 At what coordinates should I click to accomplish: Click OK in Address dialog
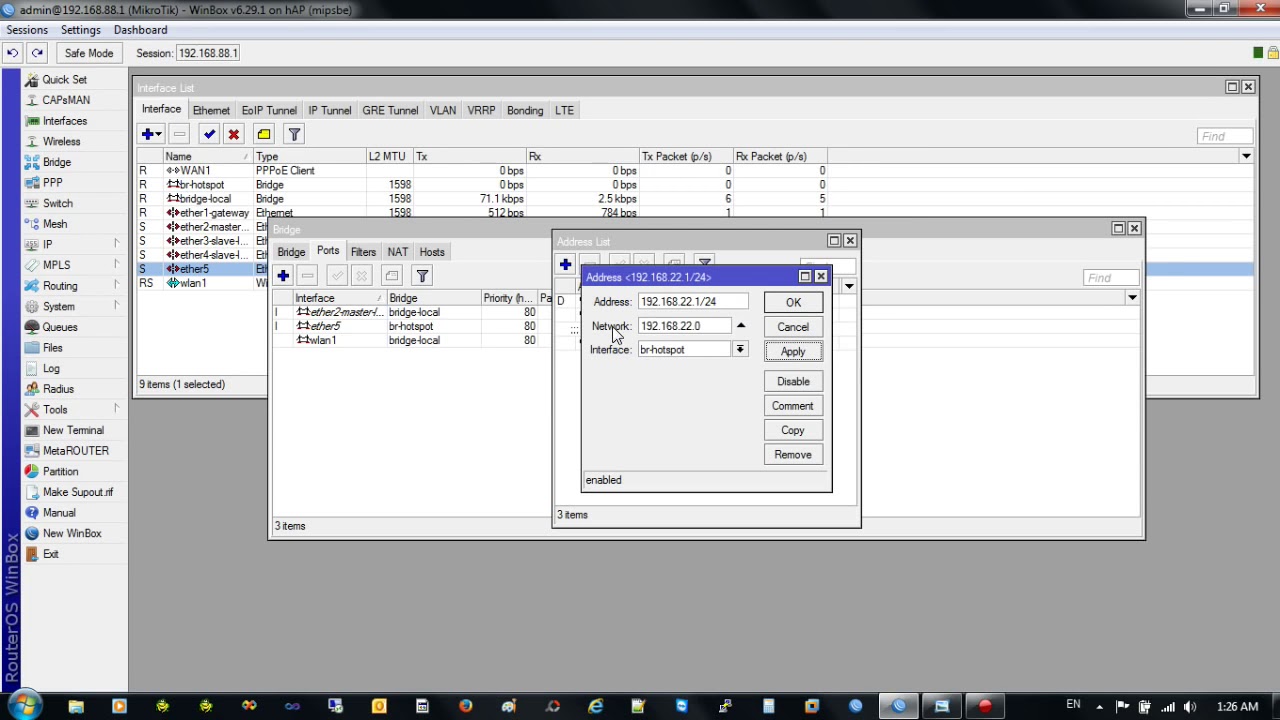[793, 302]
